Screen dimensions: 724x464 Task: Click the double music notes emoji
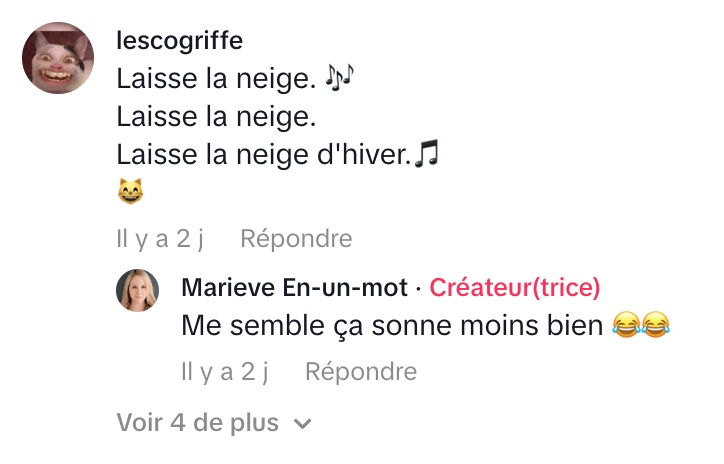[341, 78]
